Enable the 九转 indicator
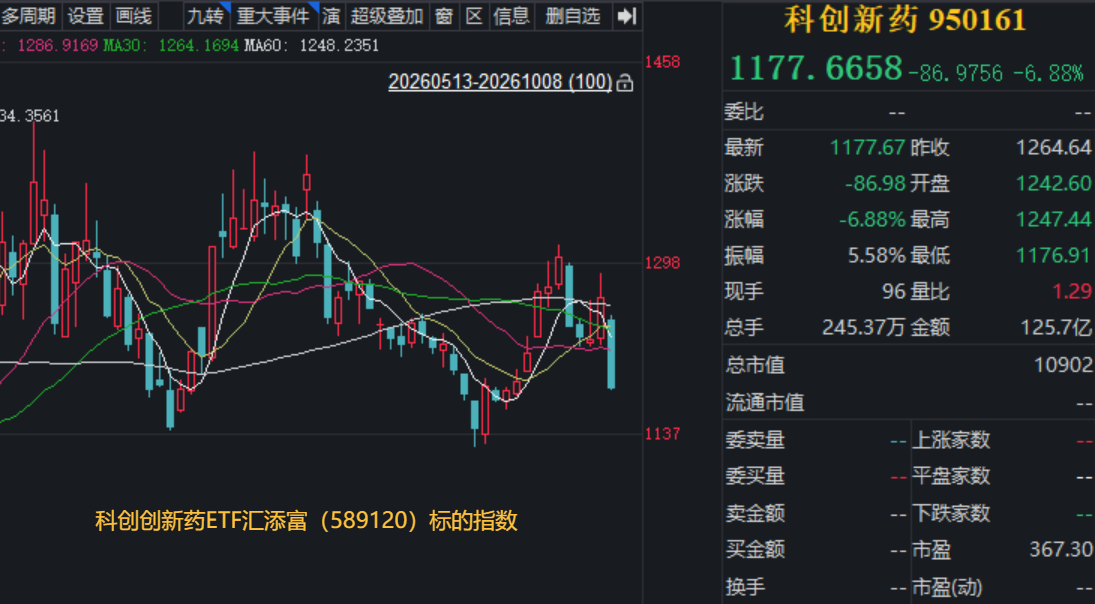The image size is (1095, 604). coord(204,16)
